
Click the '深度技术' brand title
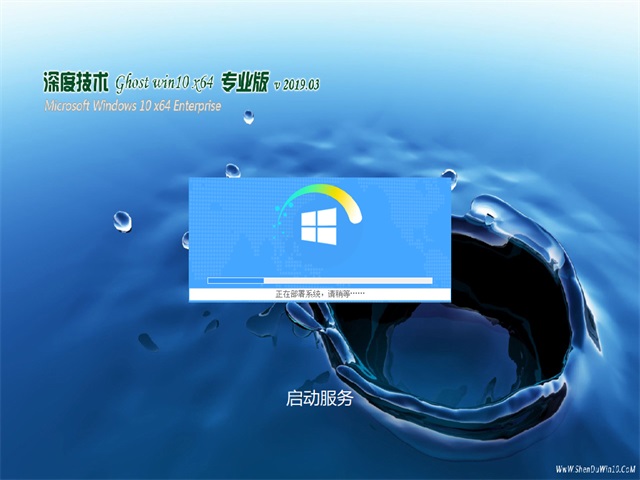tap(76, 82)
